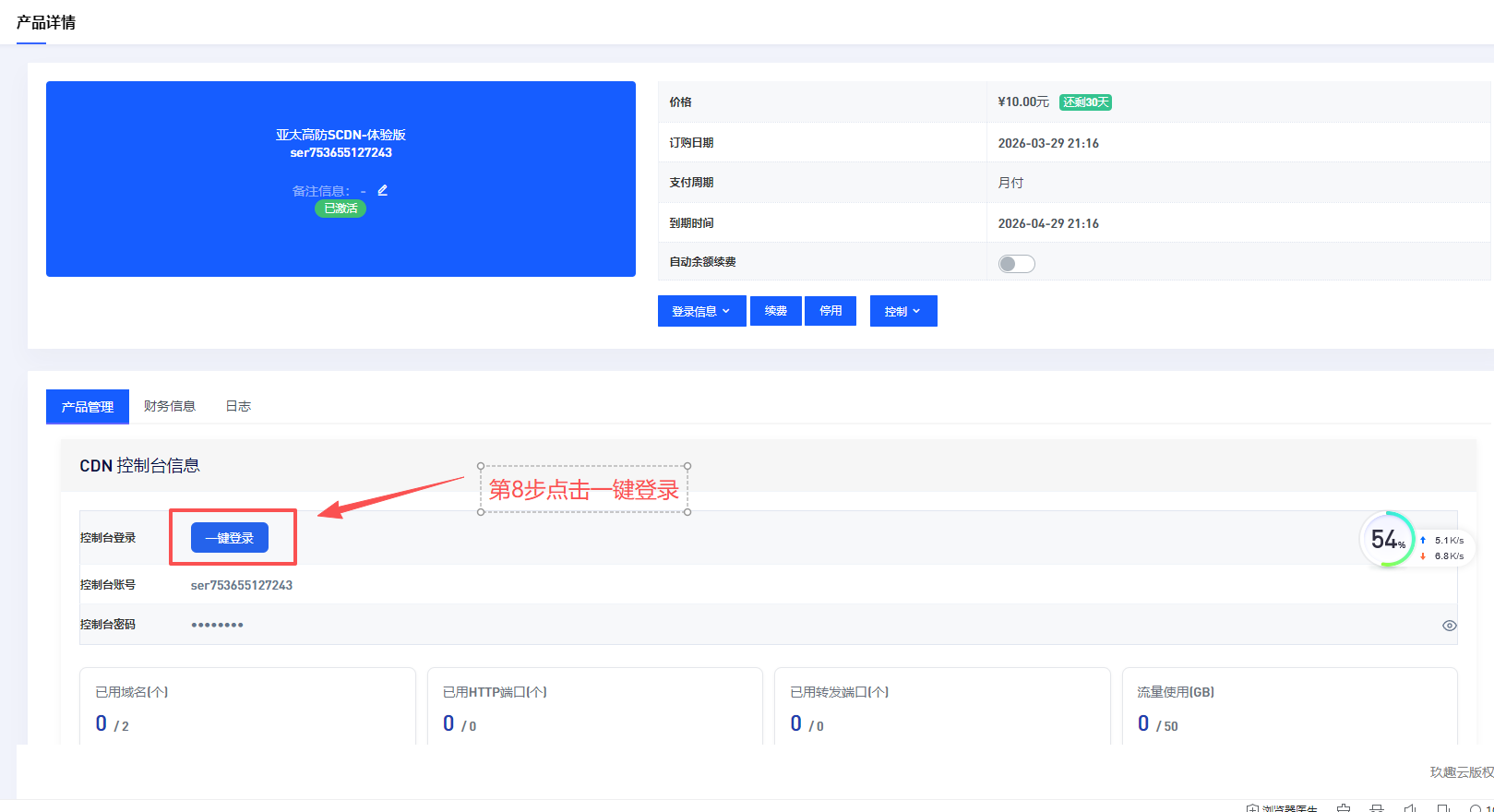The width and height of the screenshot is (1494, 812).
Task: Open the 登录信息 dropdown
Action: [701, 311]
